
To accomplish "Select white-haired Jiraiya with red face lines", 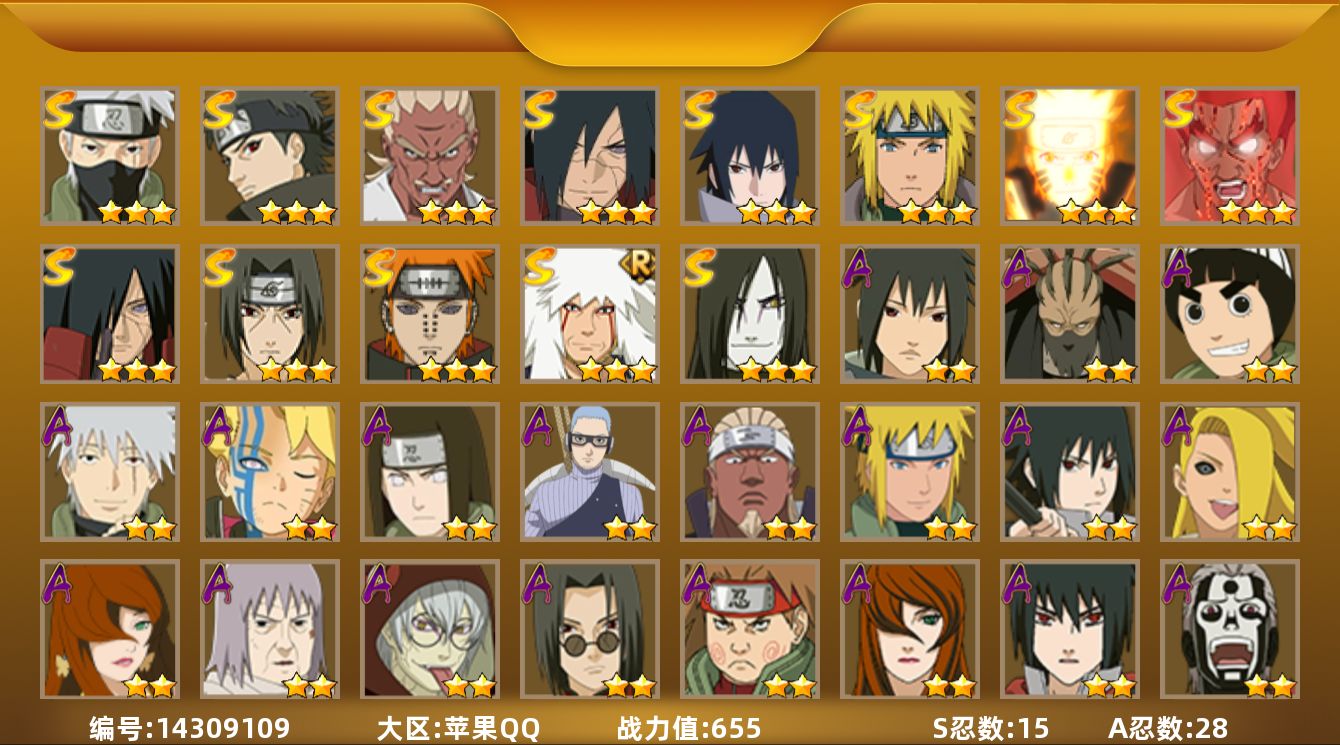I will 590,314.
